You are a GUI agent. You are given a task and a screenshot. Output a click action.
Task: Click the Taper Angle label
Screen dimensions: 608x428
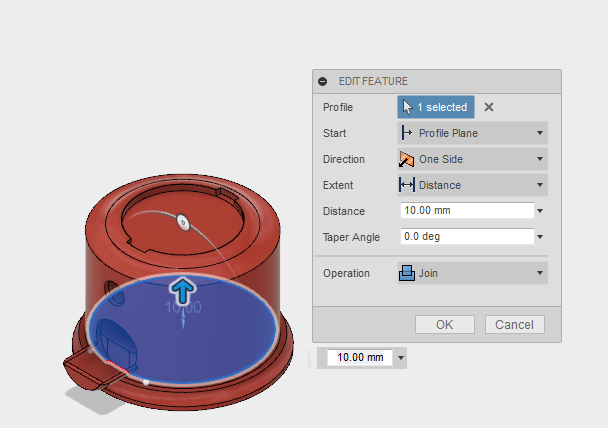coord(351,237)
